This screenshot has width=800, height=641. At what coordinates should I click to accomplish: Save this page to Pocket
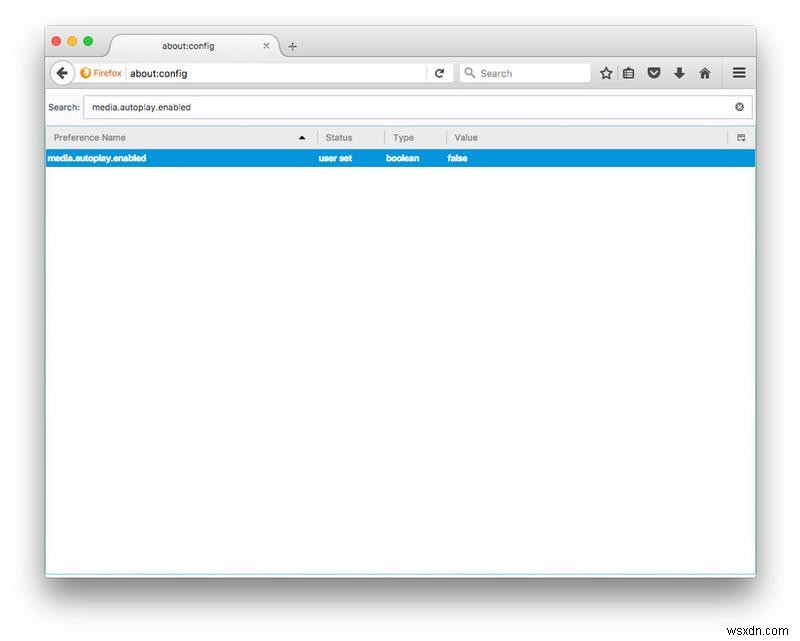click(654, 72)
